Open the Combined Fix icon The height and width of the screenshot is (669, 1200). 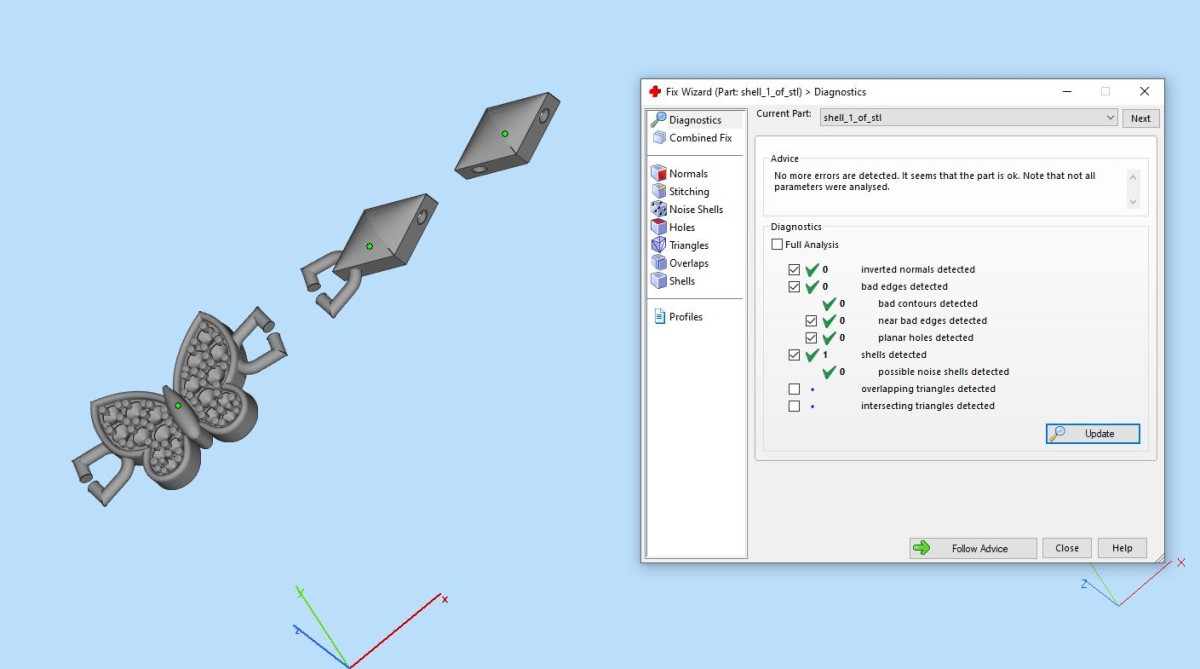coord(659,138)
